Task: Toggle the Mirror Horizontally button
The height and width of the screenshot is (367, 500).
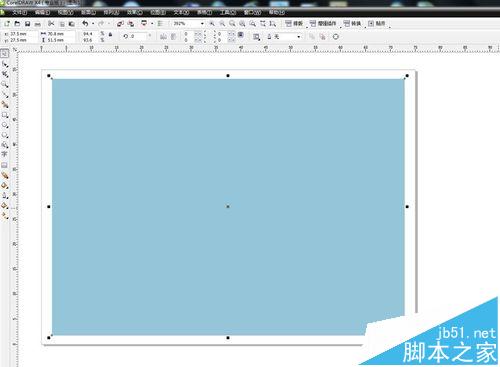Action: (x=163, y=37)
